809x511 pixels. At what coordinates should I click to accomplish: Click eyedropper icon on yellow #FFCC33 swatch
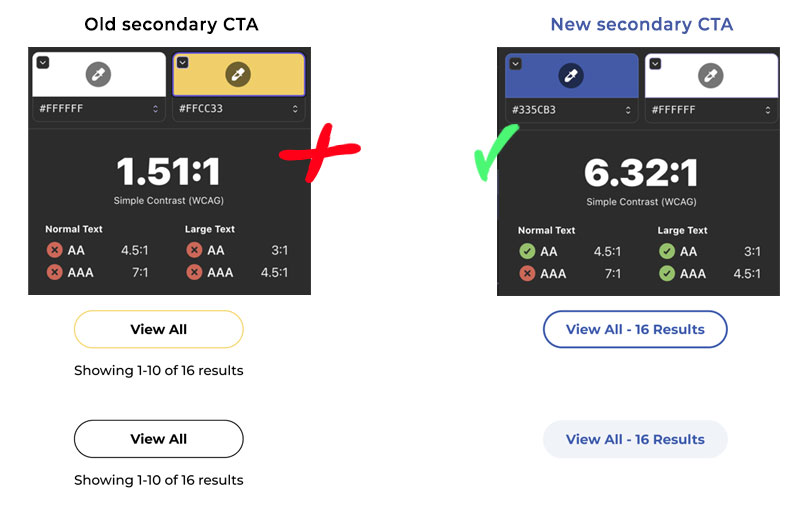point(238,74)
